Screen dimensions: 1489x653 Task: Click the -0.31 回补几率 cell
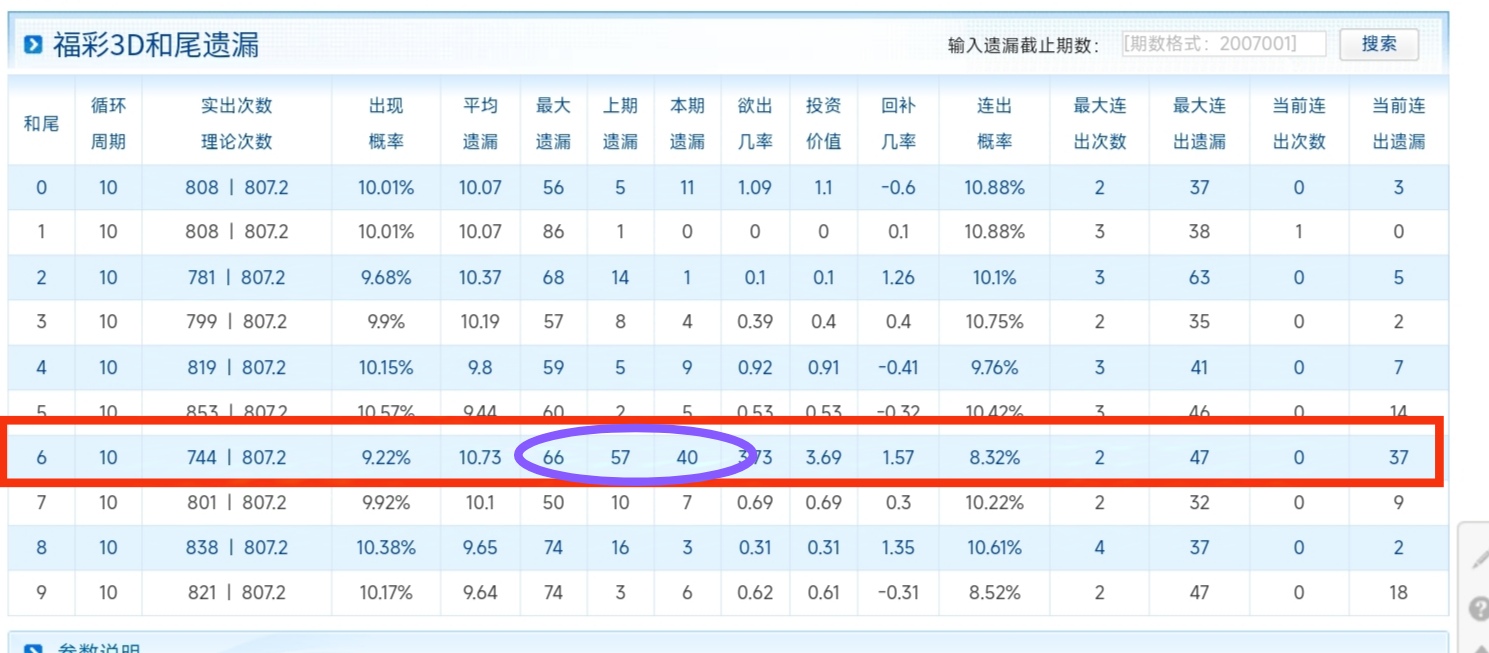tap(898, 592)
